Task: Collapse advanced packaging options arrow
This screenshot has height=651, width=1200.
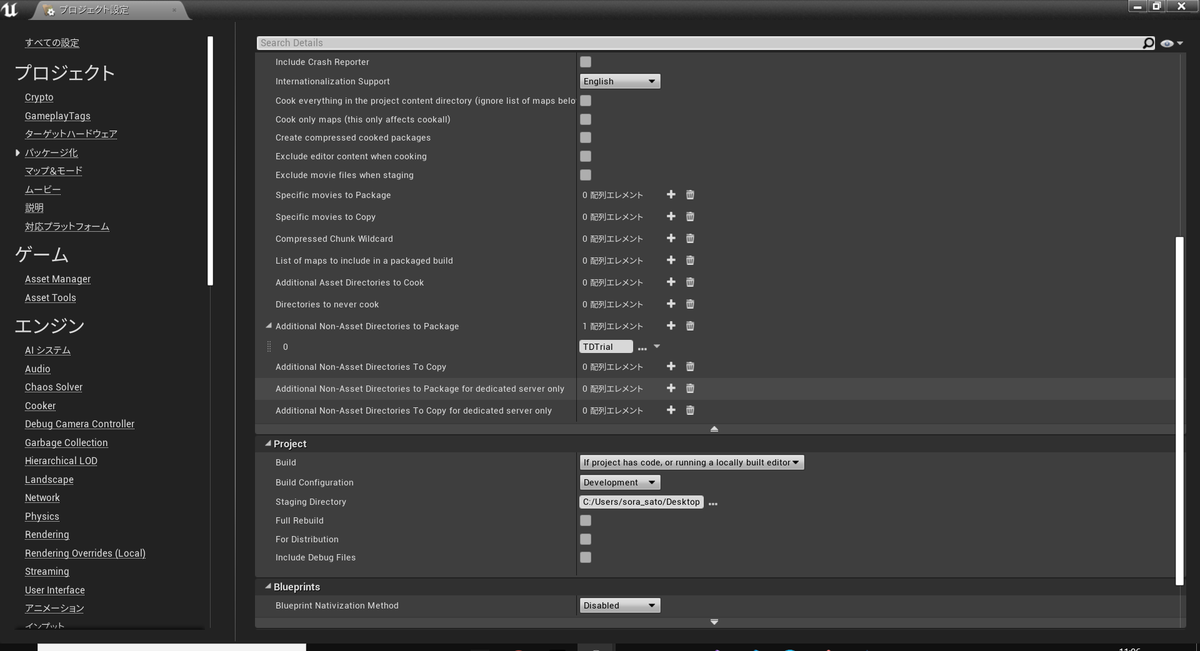Action: 714,429
